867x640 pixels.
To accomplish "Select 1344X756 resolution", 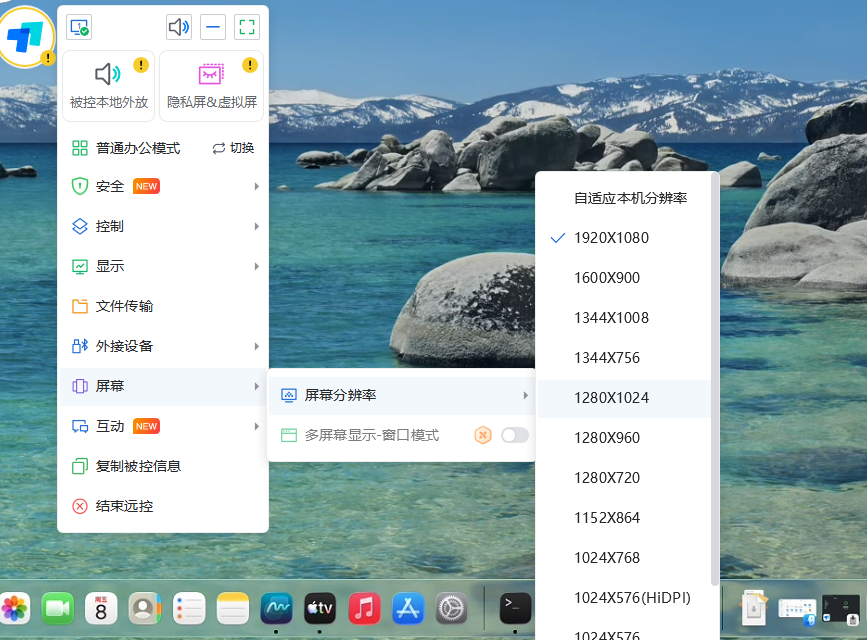I will 624,358.
